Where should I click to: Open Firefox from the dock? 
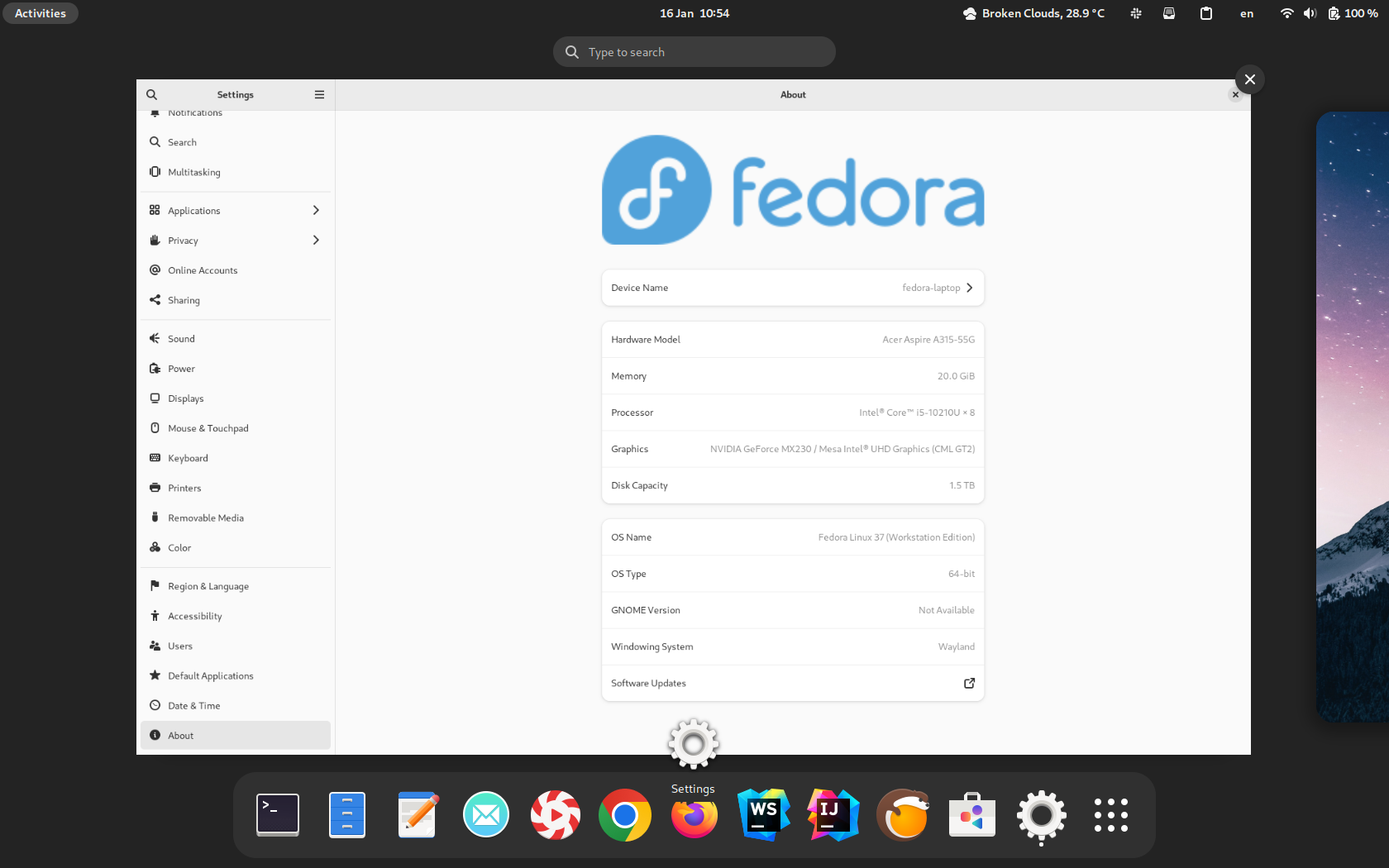694,818
